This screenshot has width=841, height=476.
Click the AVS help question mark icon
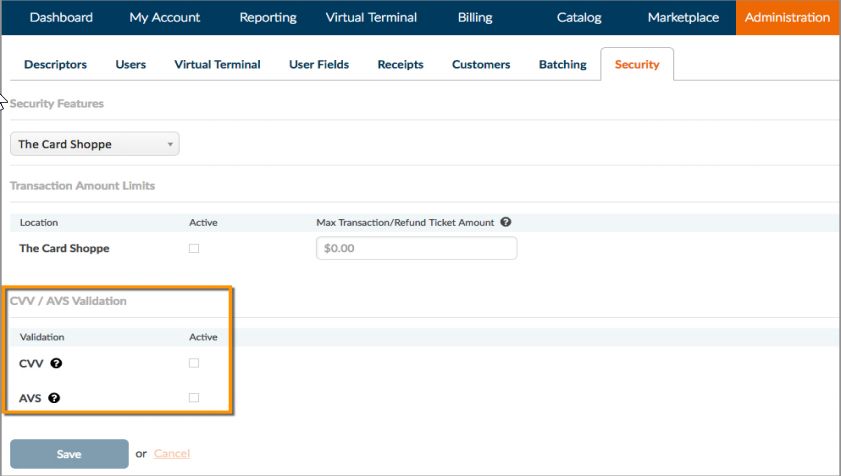coord(54,398)
